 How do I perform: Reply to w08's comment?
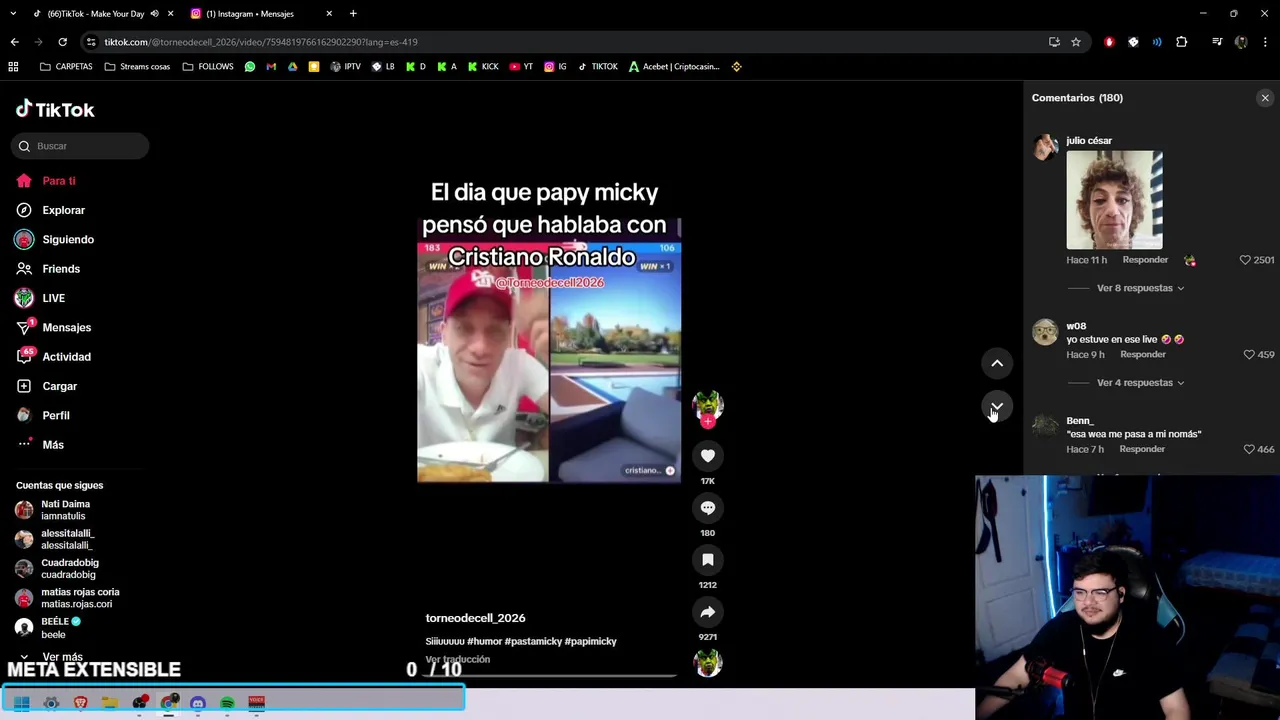click(x=1143, y=354)
